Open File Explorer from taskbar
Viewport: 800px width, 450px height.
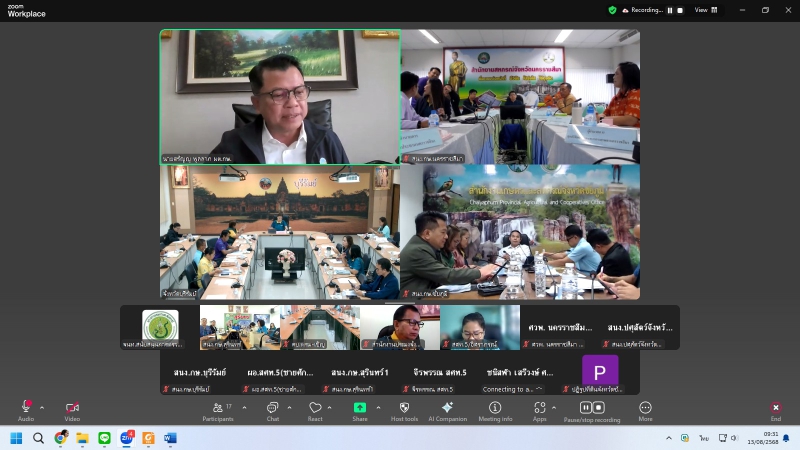click(83, 438)
